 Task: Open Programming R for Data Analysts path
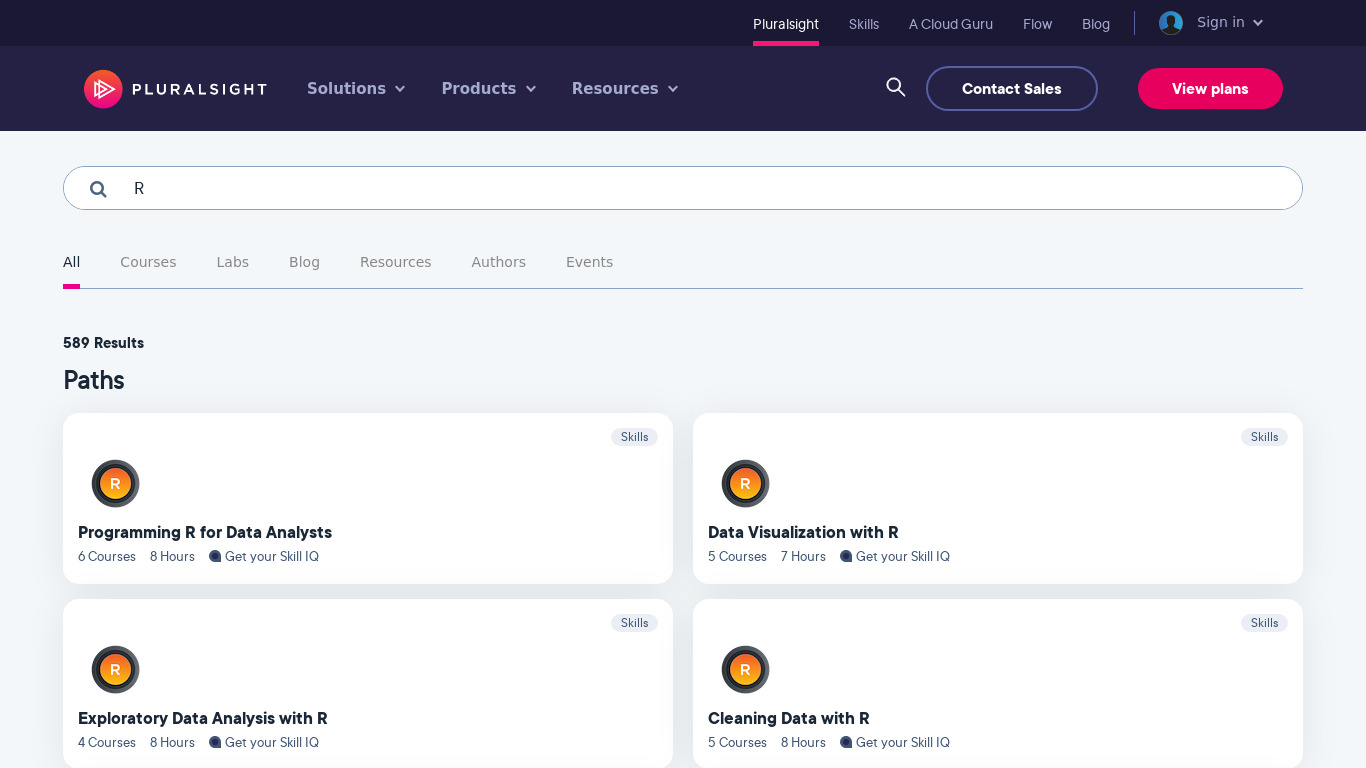[205, 533]
